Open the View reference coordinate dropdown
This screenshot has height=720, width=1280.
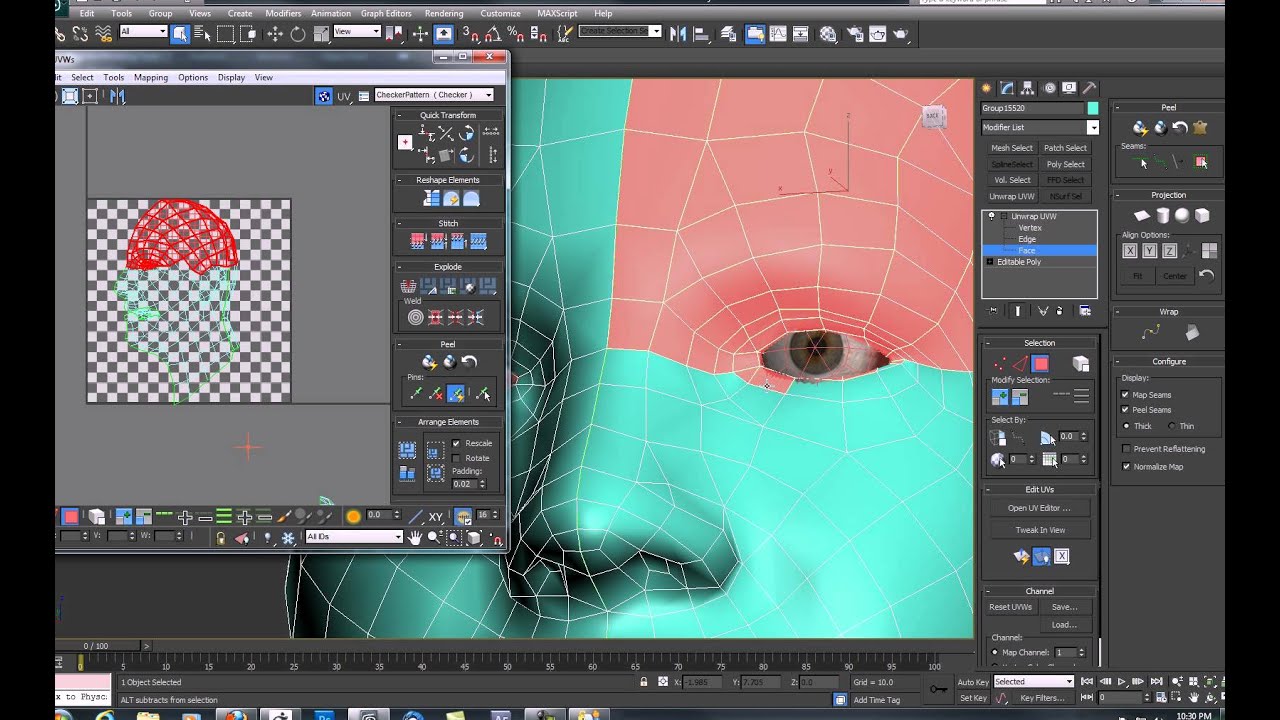pos(357,32)
